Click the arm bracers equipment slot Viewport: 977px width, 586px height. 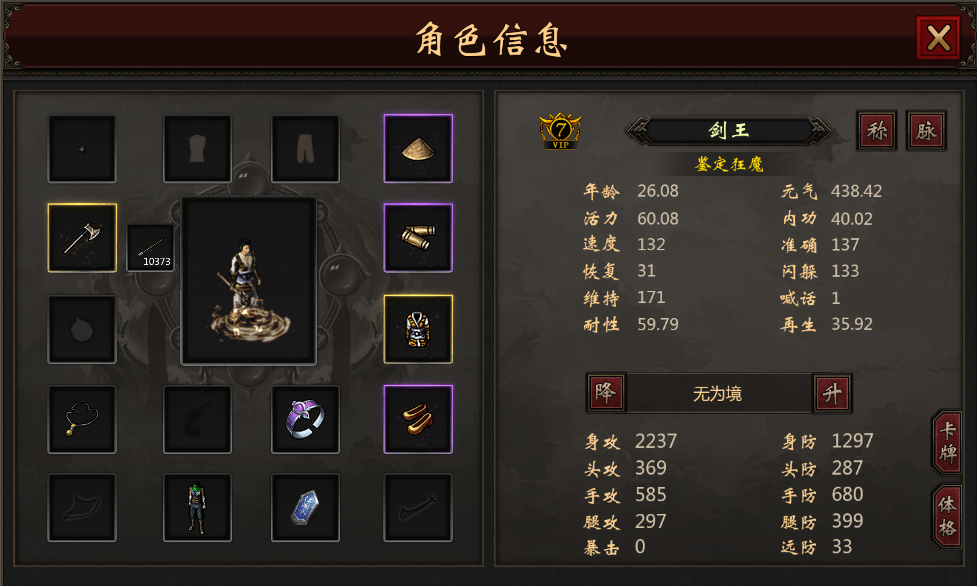(x=418, y=238)
